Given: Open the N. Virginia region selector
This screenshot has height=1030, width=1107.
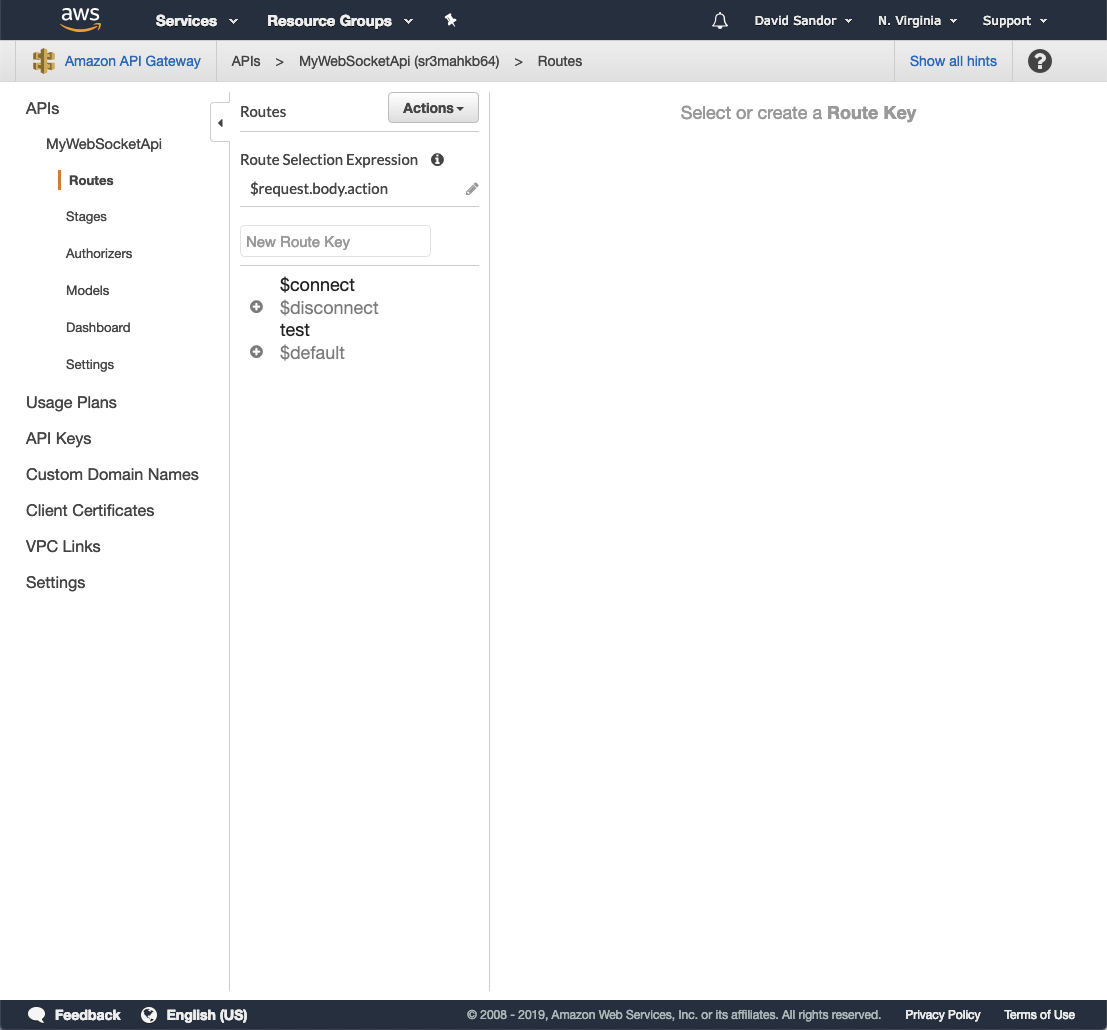Looking at the screenshot, I should 917,20.
